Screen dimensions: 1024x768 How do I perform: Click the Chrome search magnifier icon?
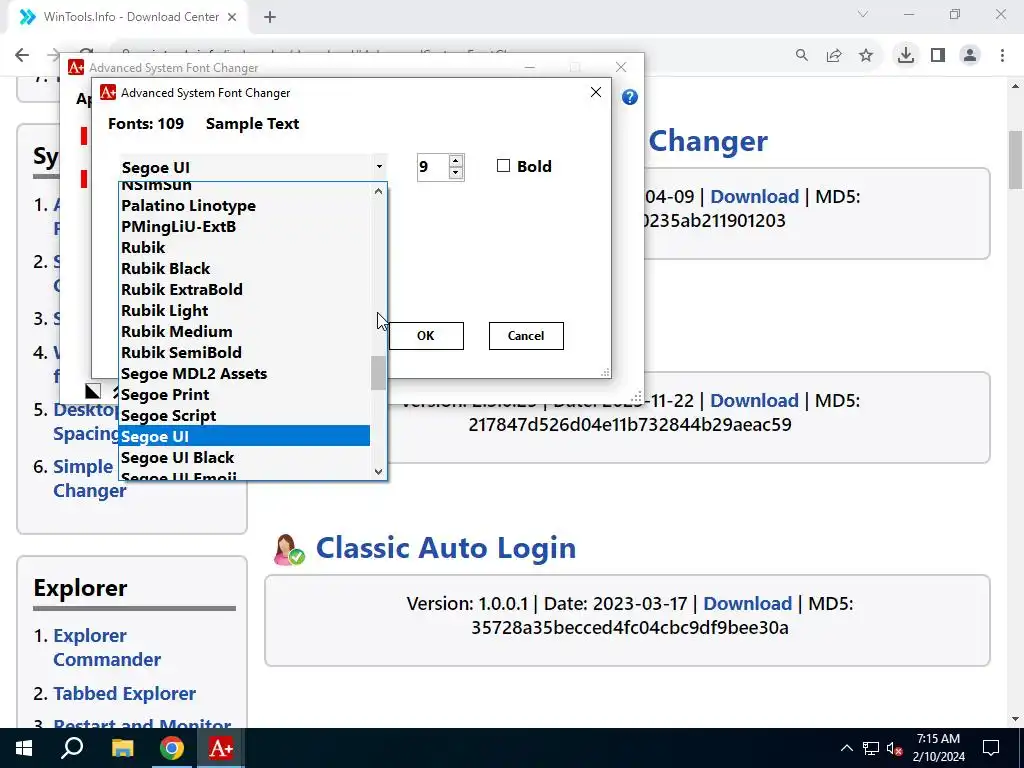coord(801,56)
